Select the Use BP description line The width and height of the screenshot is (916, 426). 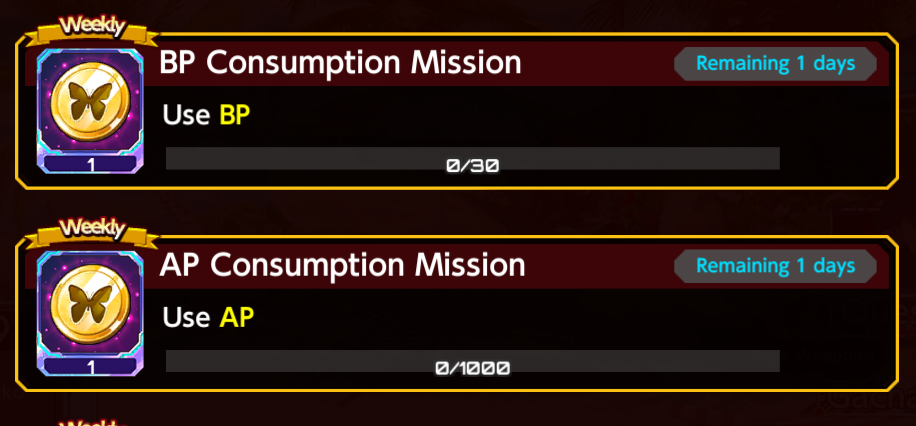[206, 115]
